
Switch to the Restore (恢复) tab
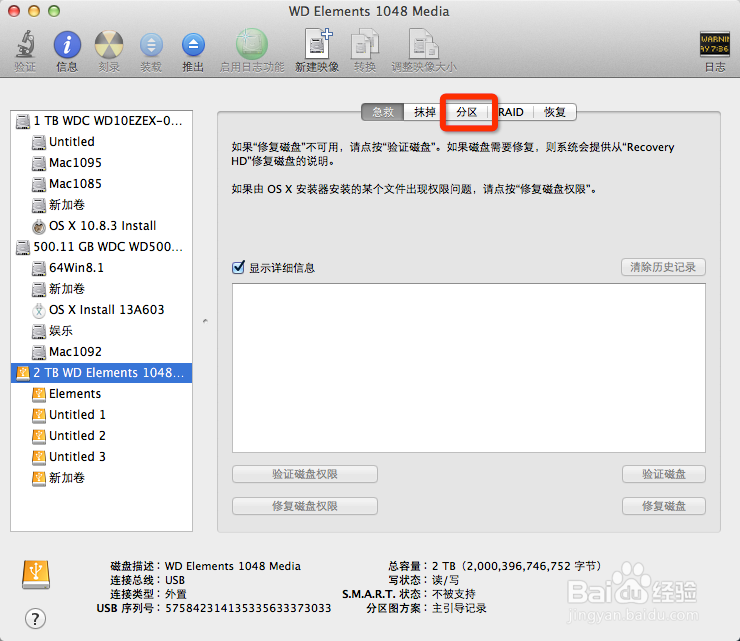click(555, 112)
